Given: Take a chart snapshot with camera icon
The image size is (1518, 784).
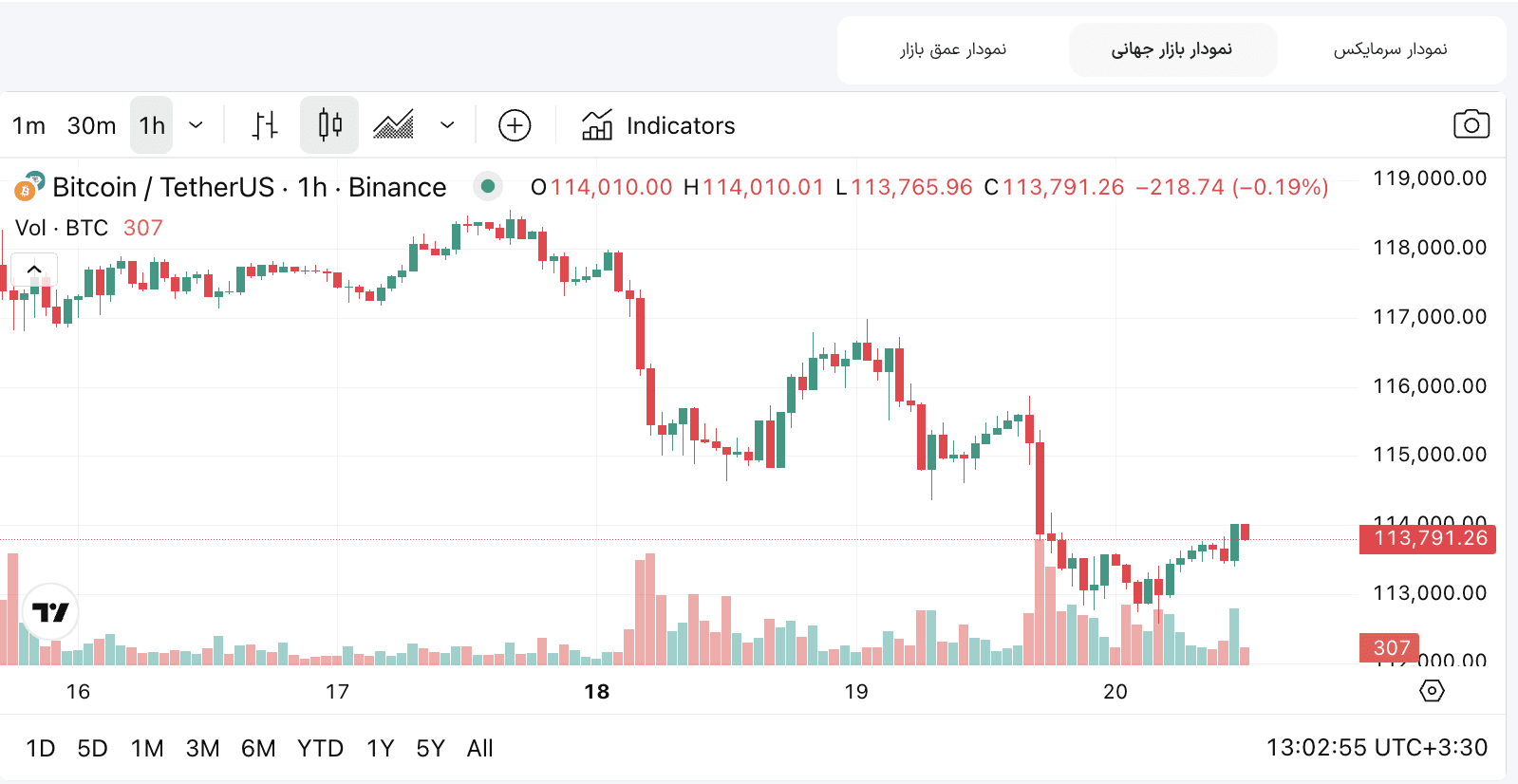Looking at the screenshot, I should pyautogui.click(x=1471, y=124).
